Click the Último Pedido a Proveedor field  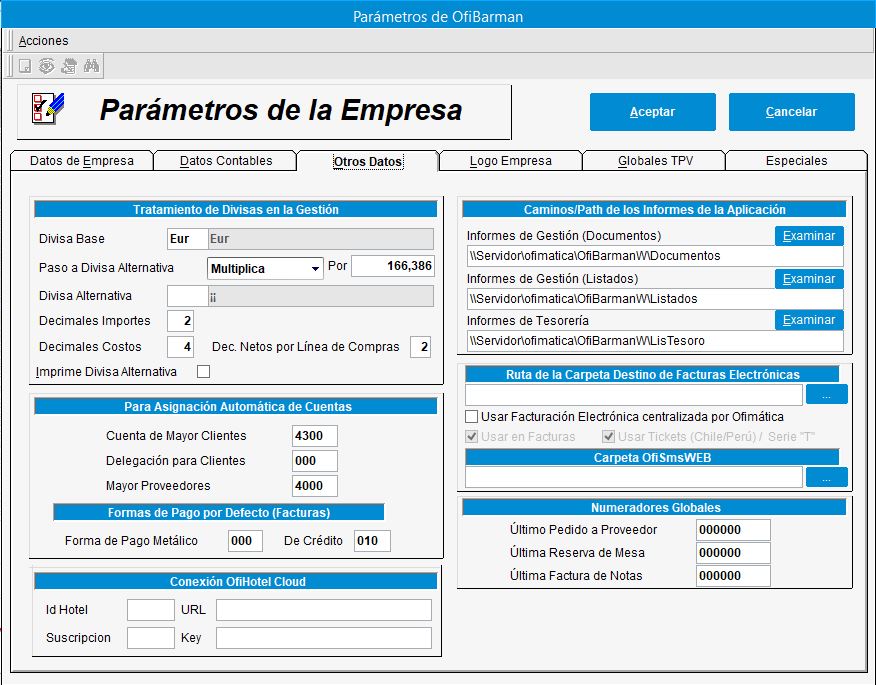pos(733,530)
